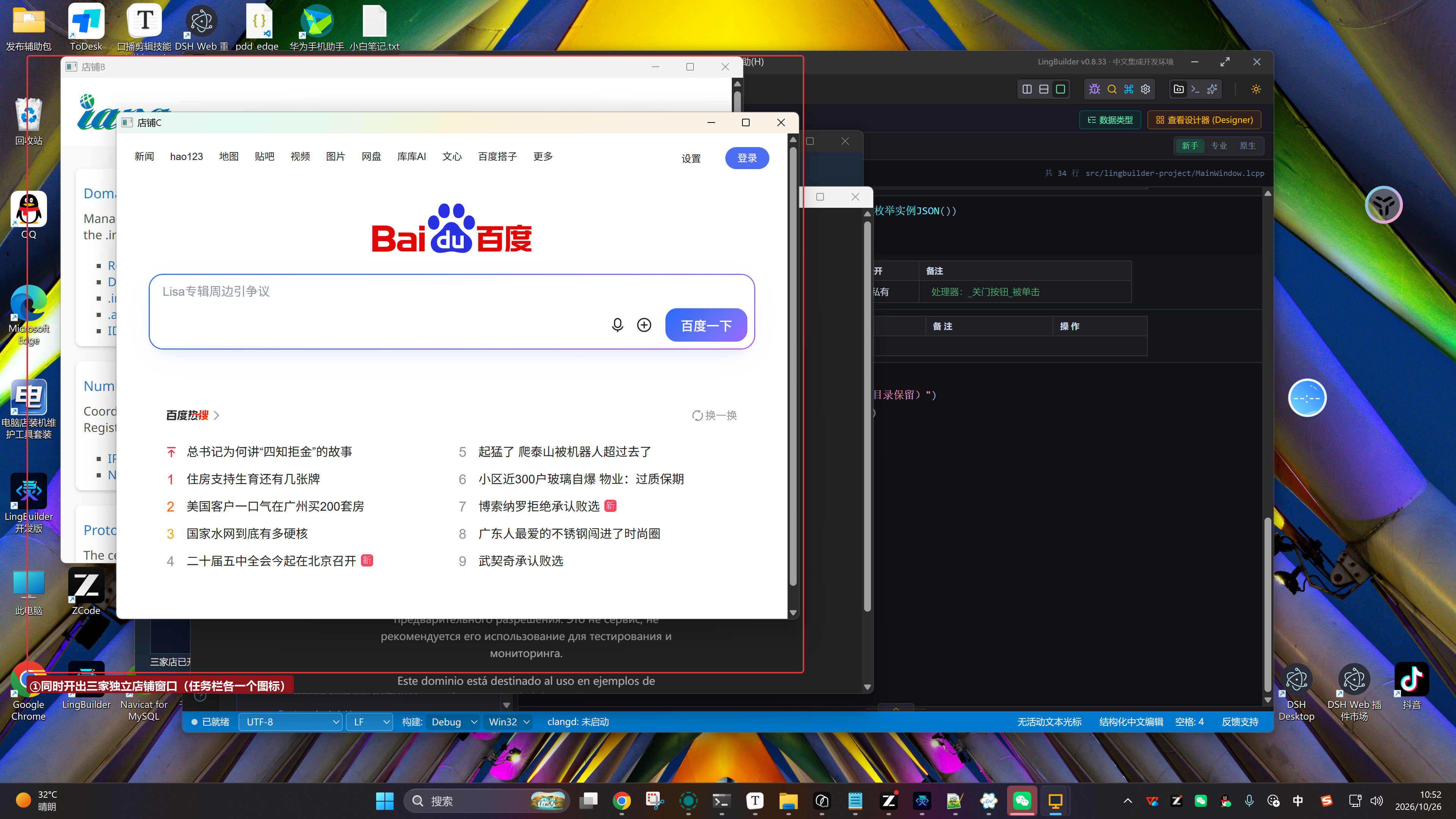The width and height of the screenshot is (1456, 819).
Task: Open the gear settings icon in LingBuilder toolbar
Action: 1146,89
